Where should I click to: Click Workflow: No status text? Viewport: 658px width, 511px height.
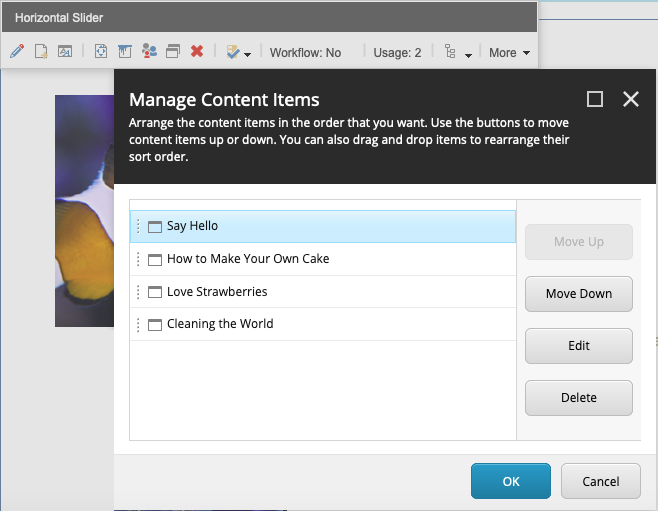305,52
